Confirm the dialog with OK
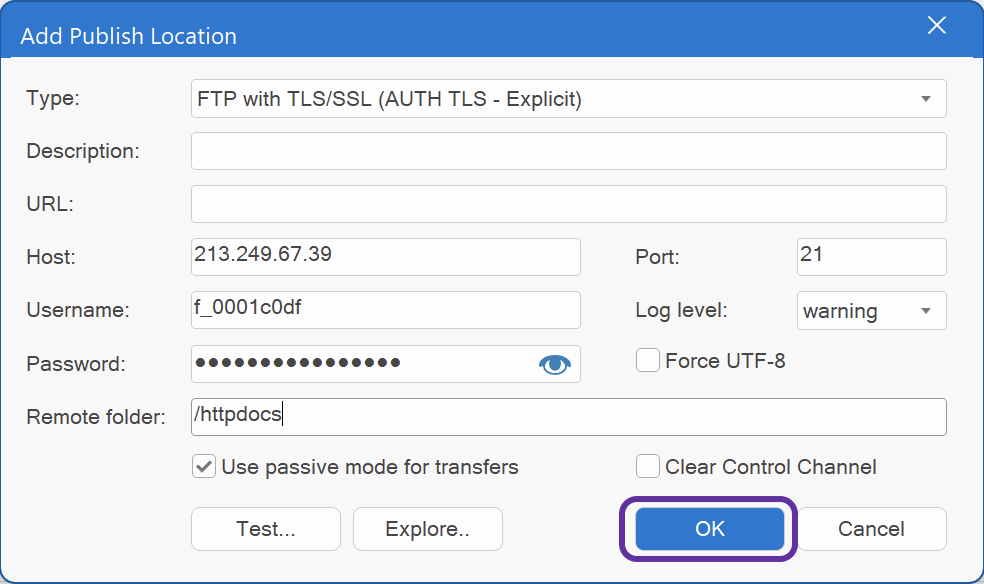The width and height of the screenshot is (984, 584). click(x=709, y=529)
